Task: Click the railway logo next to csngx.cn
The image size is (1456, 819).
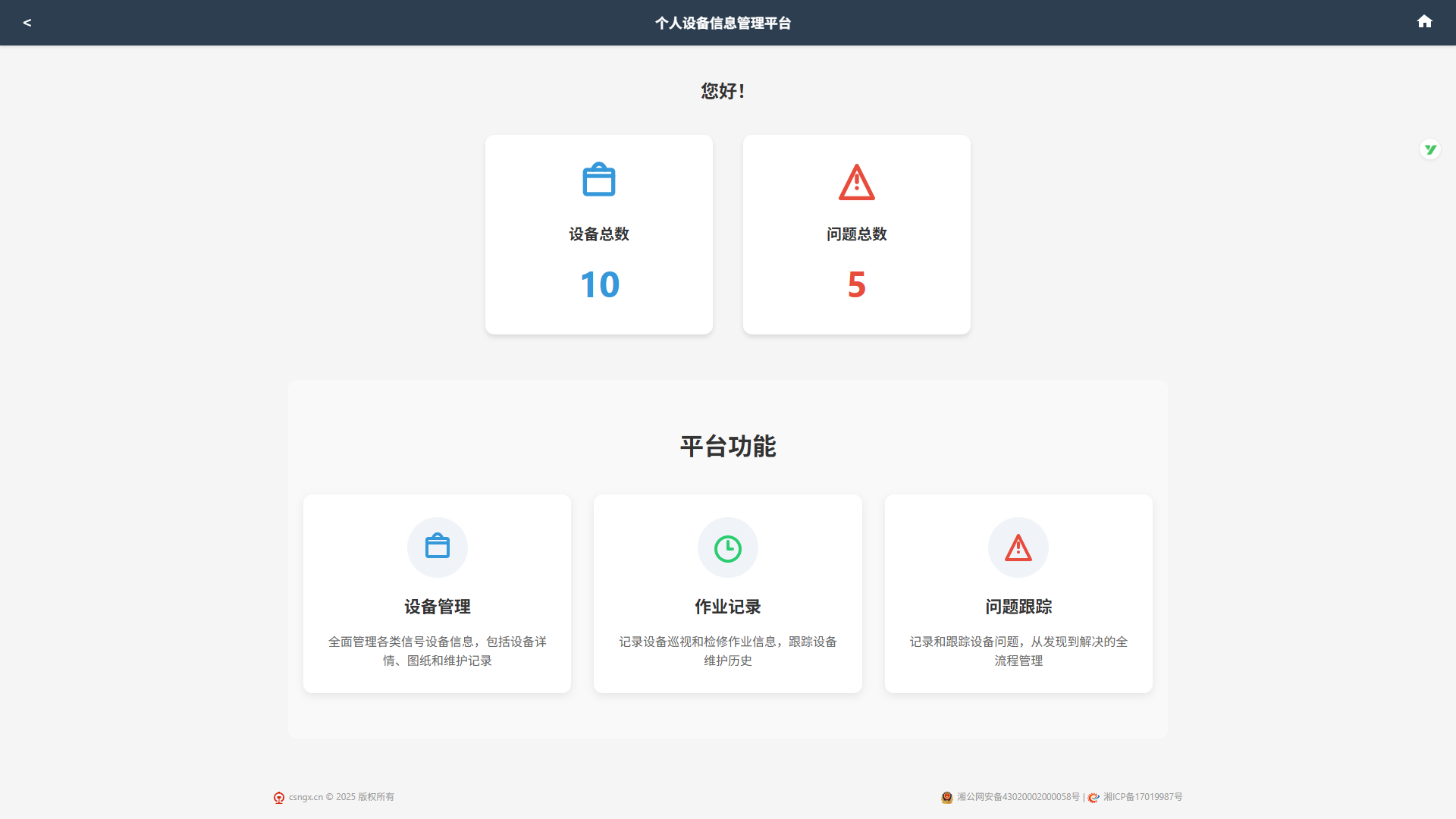Action: tap(278, 797)
